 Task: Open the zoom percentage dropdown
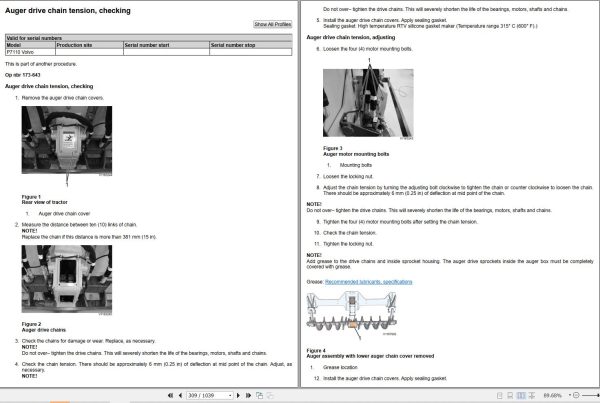(x=570, y=395)
